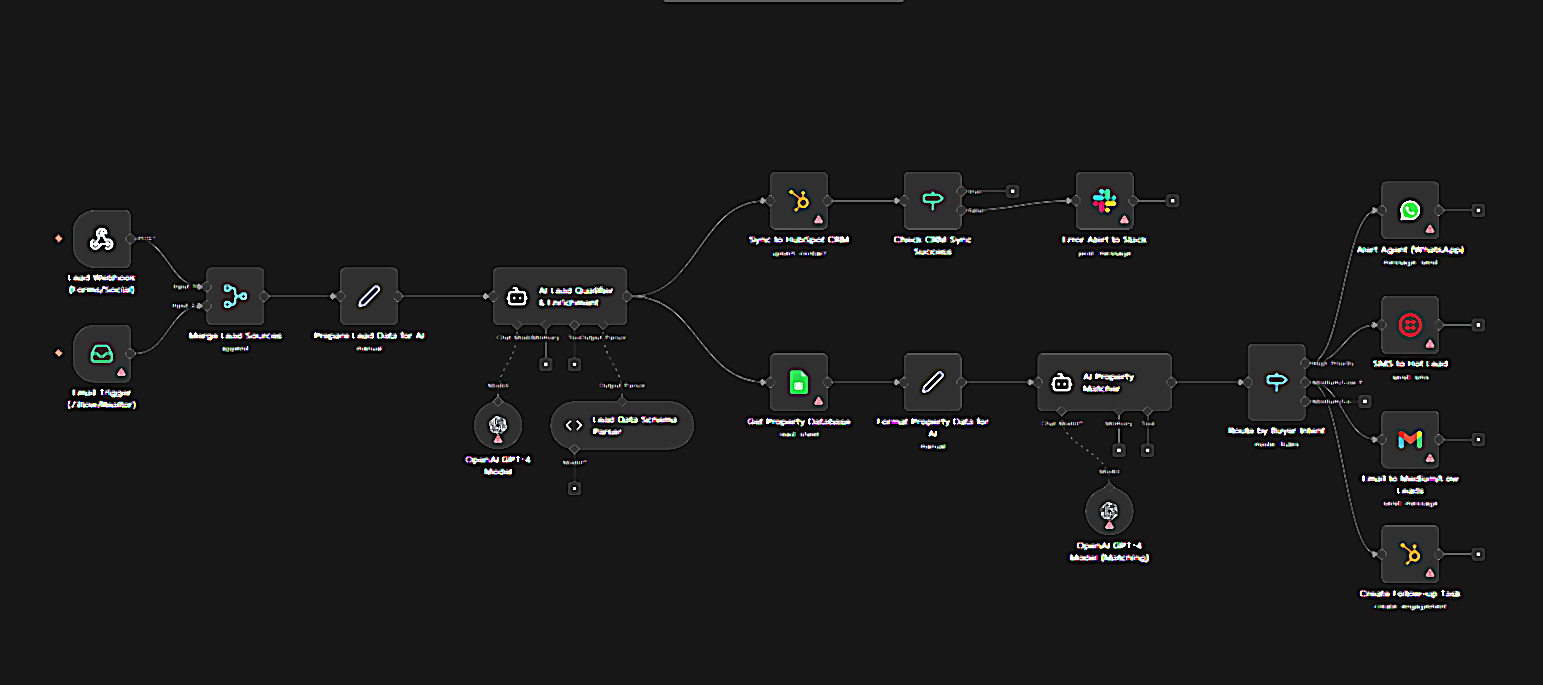Screen dimensions: 1543x685
Task: Click the Merge Lead Sources node icon
Action: [234, 296]
